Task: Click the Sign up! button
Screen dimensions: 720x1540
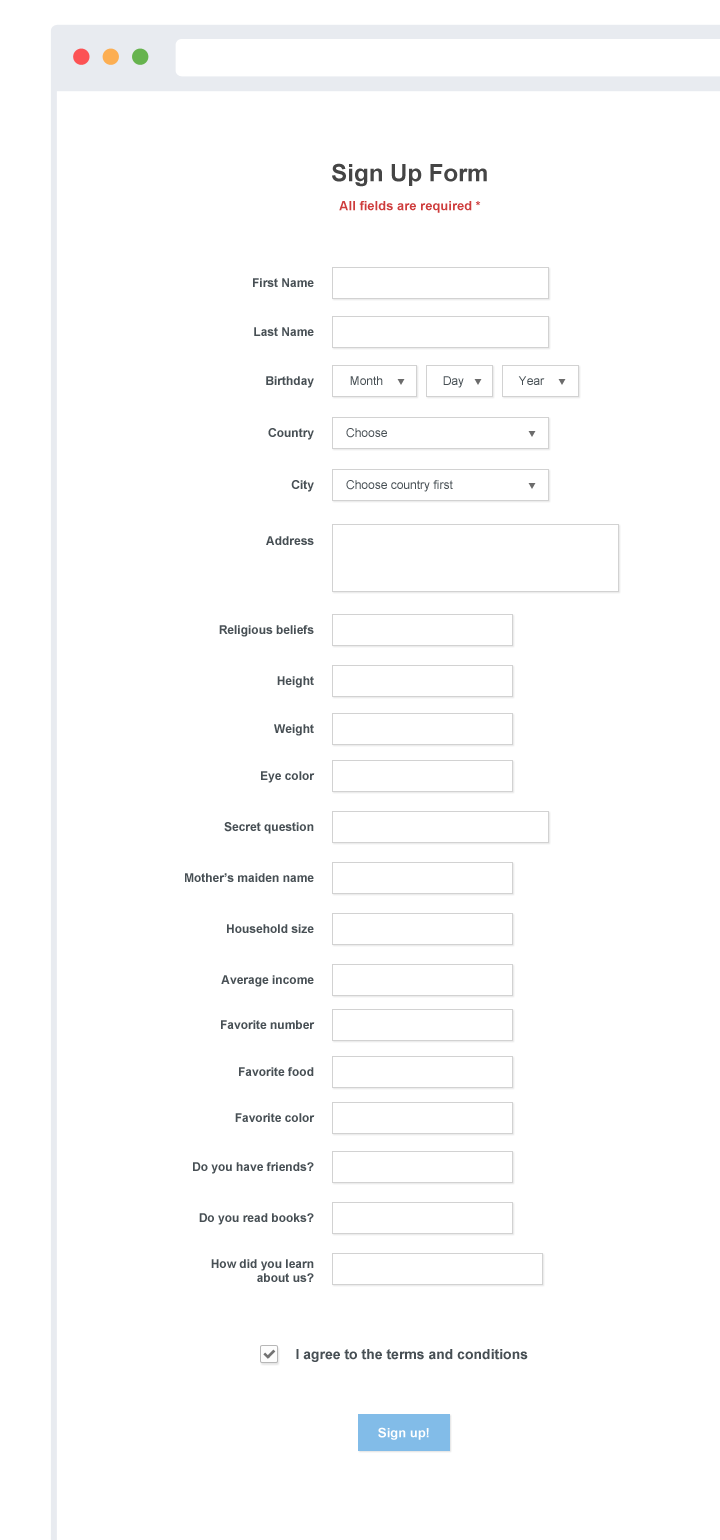Action: point(404,1432)
